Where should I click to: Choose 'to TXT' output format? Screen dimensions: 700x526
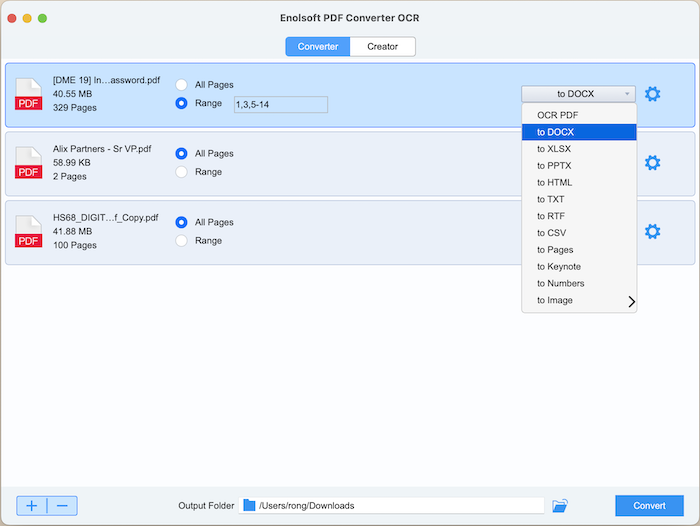[579, 199]
